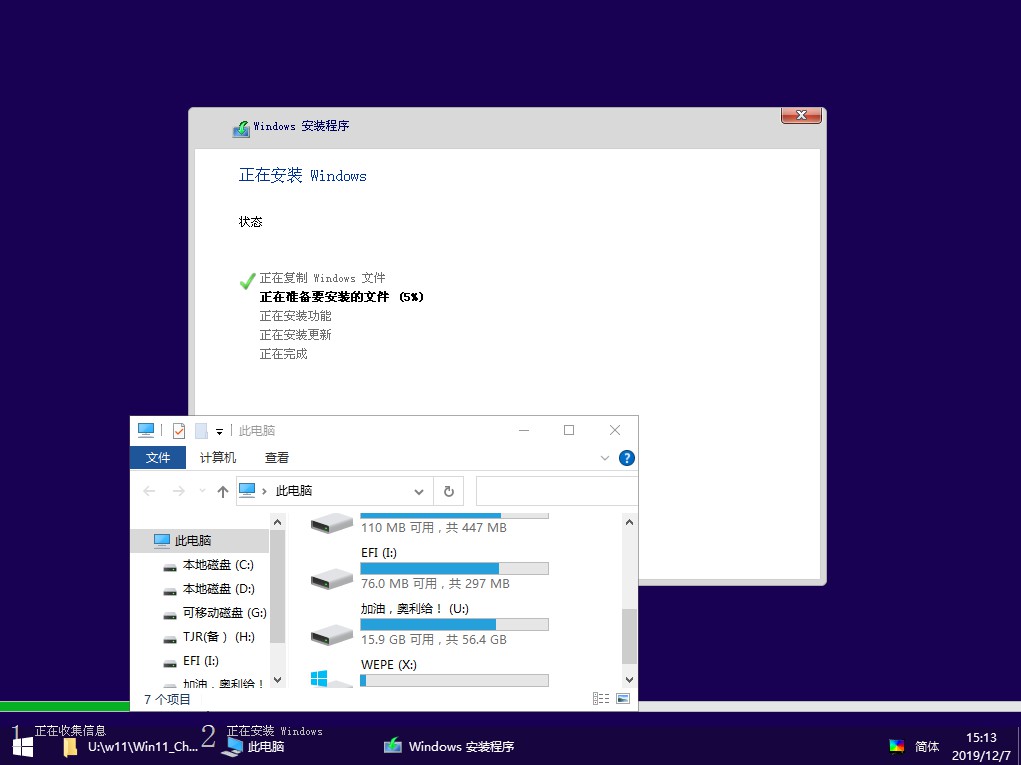Click the green setup progress bar segment
The height and width of the screenshot is (765, 1021).
(x=65, y=706)
